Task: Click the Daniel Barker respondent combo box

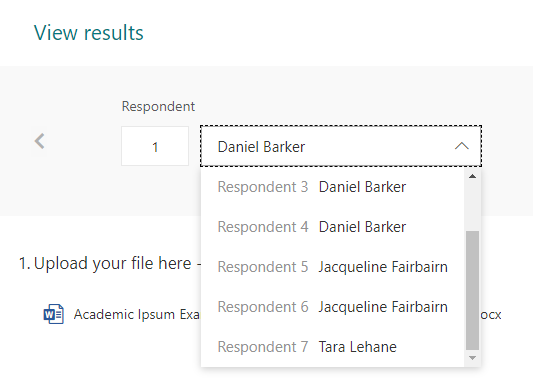Action: [x=341, y=146]
